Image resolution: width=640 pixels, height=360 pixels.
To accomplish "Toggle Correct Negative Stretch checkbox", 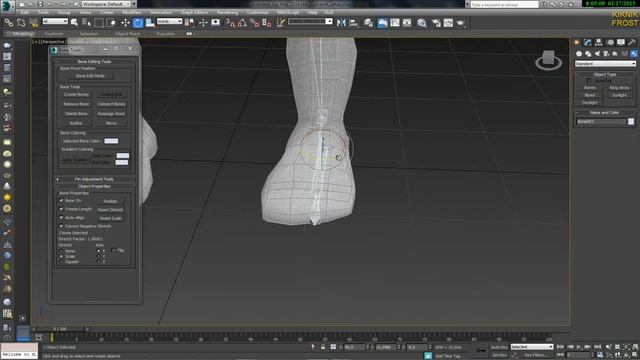I will pos(61,226).
